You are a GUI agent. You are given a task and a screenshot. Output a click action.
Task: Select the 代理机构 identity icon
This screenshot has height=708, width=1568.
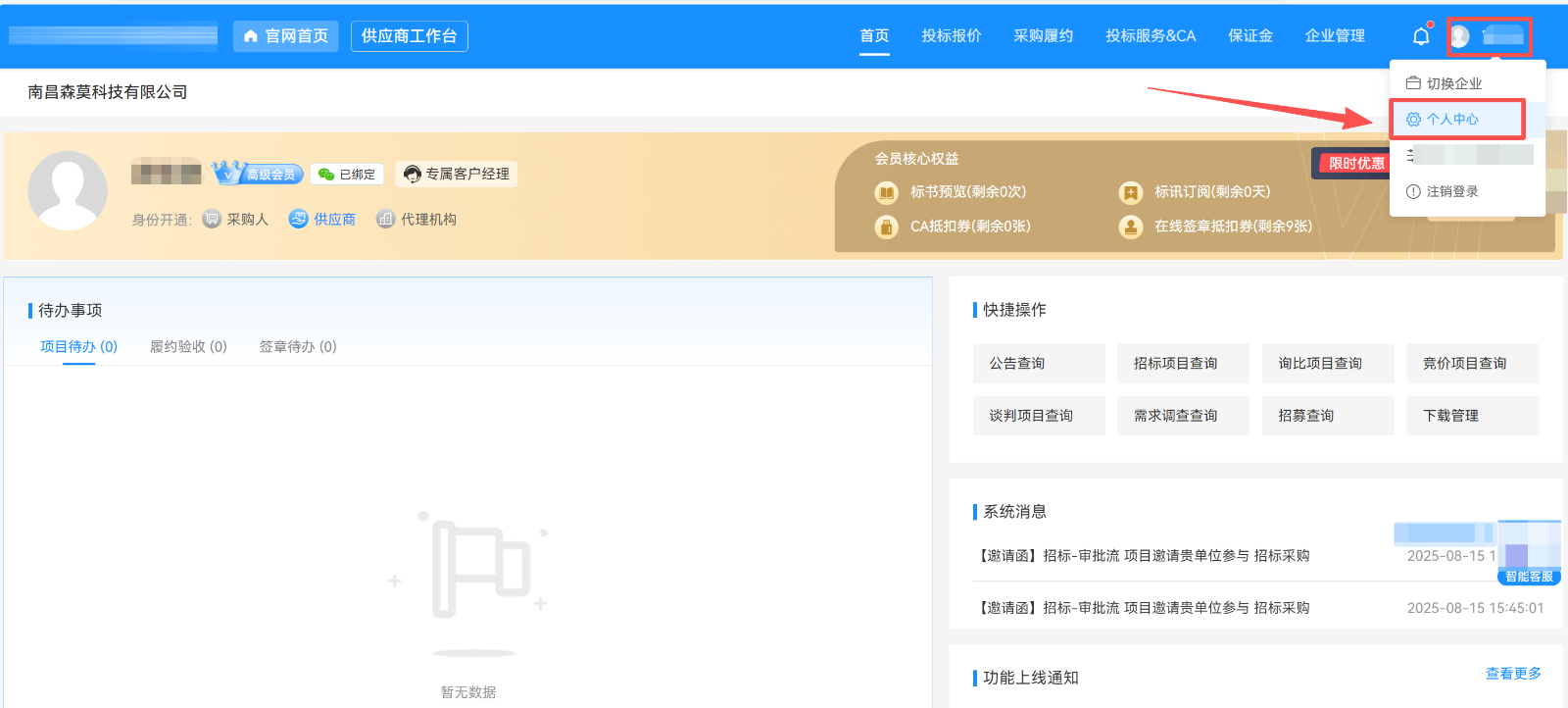pos(386,219)
